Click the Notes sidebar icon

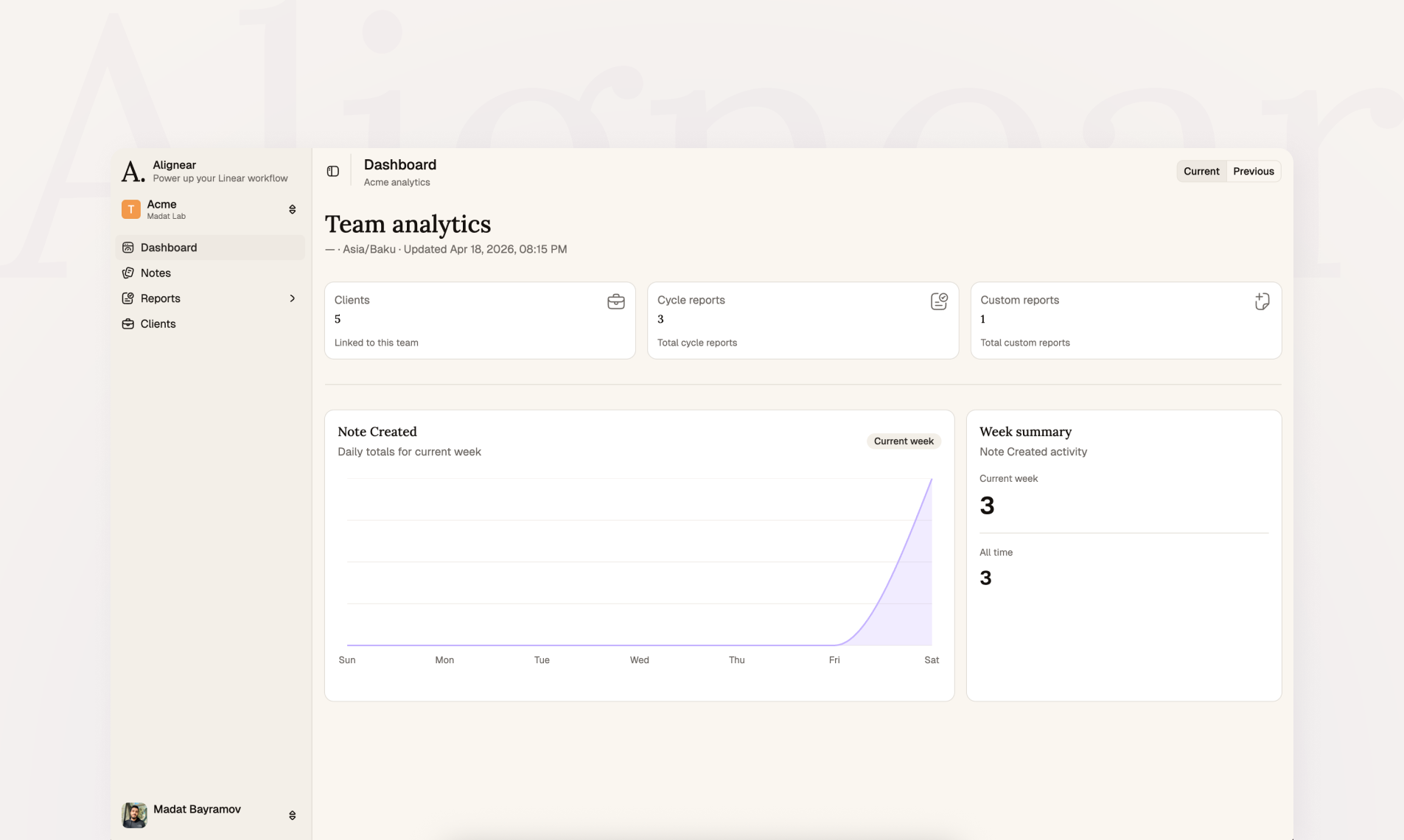tap(128, 273)
